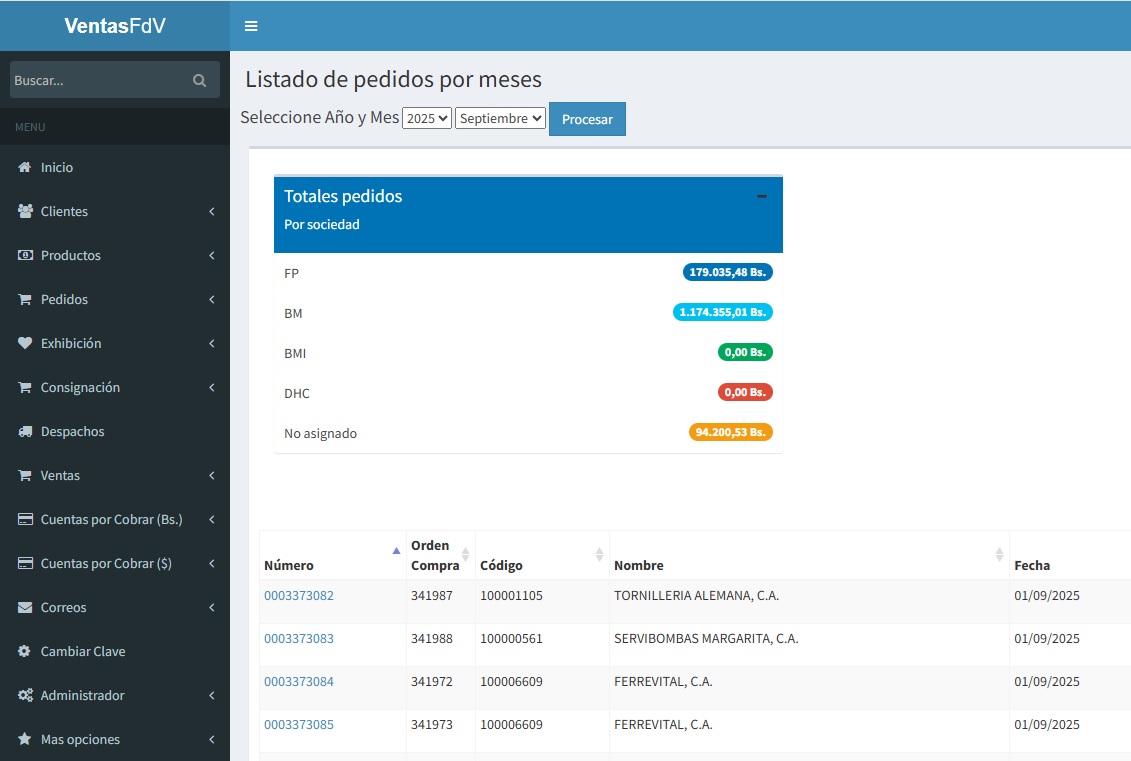The height and width of the screenshot is (761, 1131).
Task: Open the Ventas menu item
Action: tap(115, 475)
